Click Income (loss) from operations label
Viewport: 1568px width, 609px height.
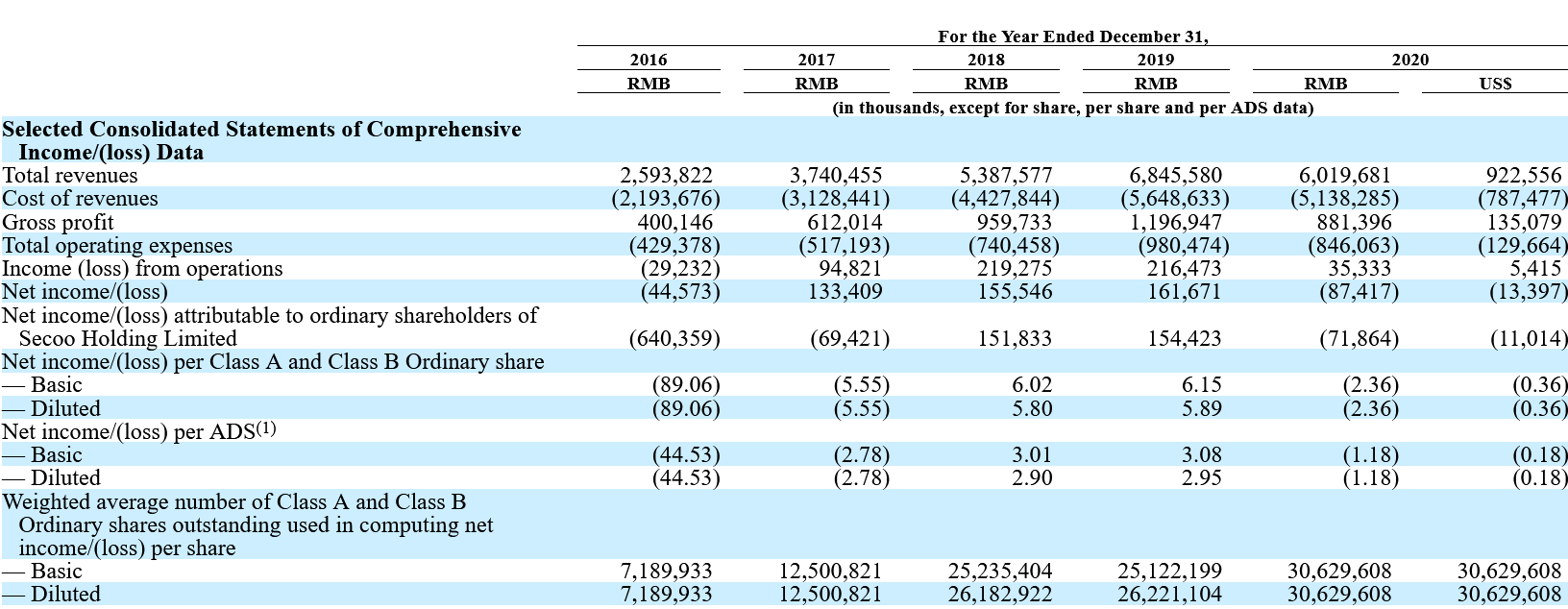[142, 268]
